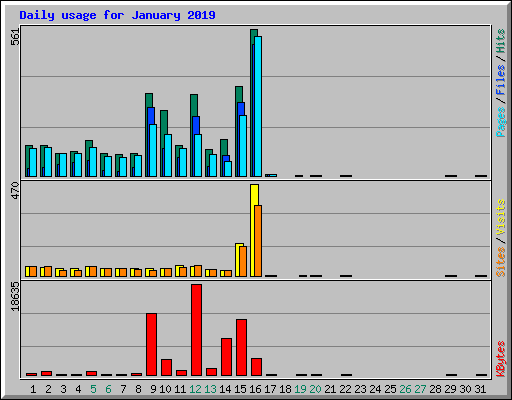Click day 18 on the x-axis
Viewport: 512px width, 400px height.
pyautogui.click(x=285, y=389)
